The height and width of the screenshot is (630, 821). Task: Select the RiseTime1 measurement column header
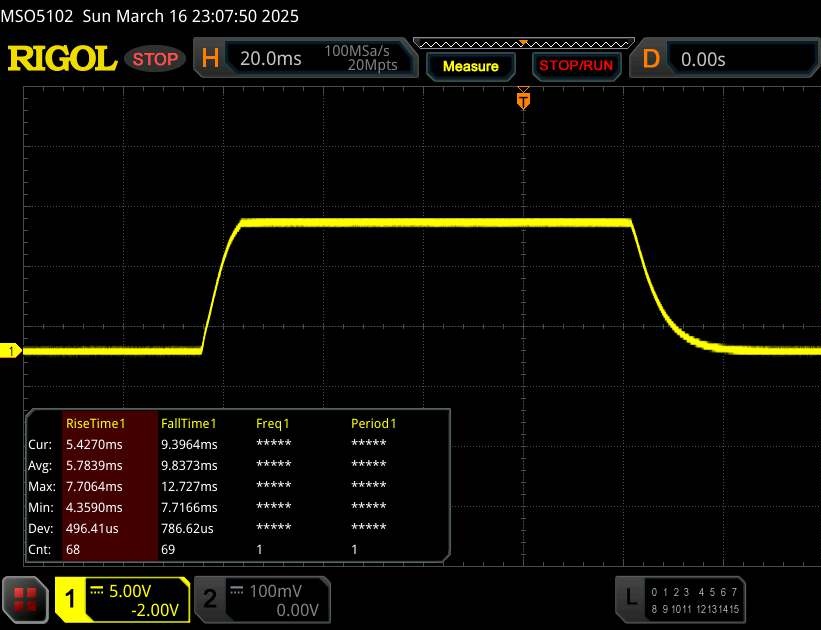click(96, 423)
